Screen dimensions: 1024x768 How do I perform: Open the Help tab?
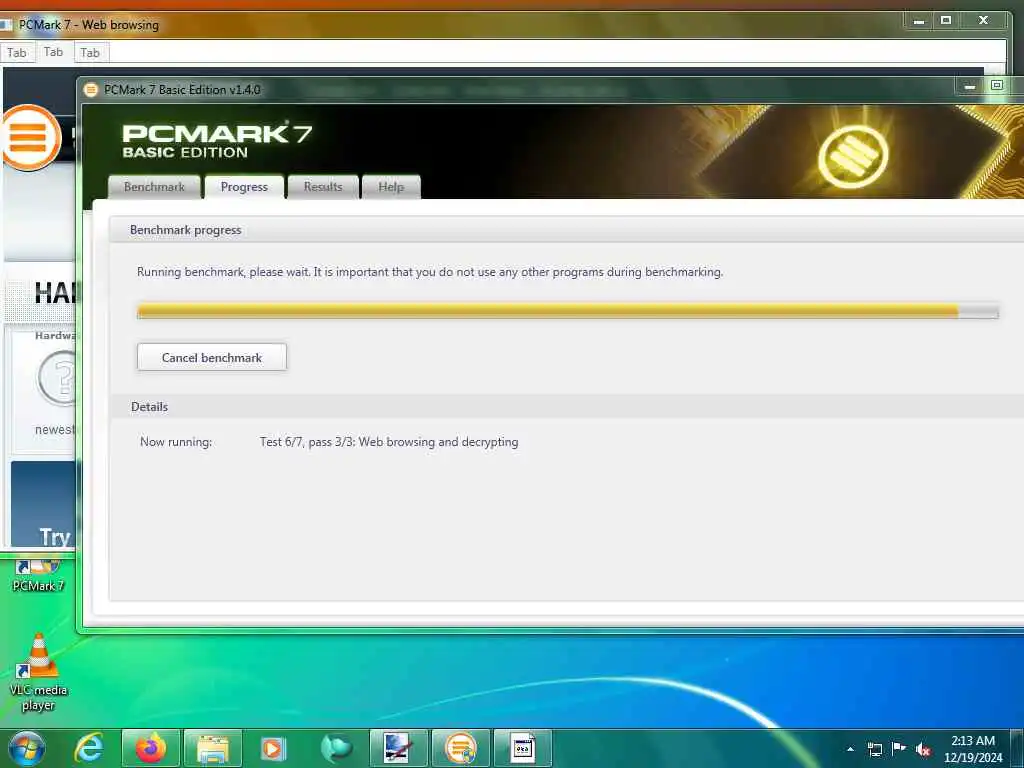point(391,187)
